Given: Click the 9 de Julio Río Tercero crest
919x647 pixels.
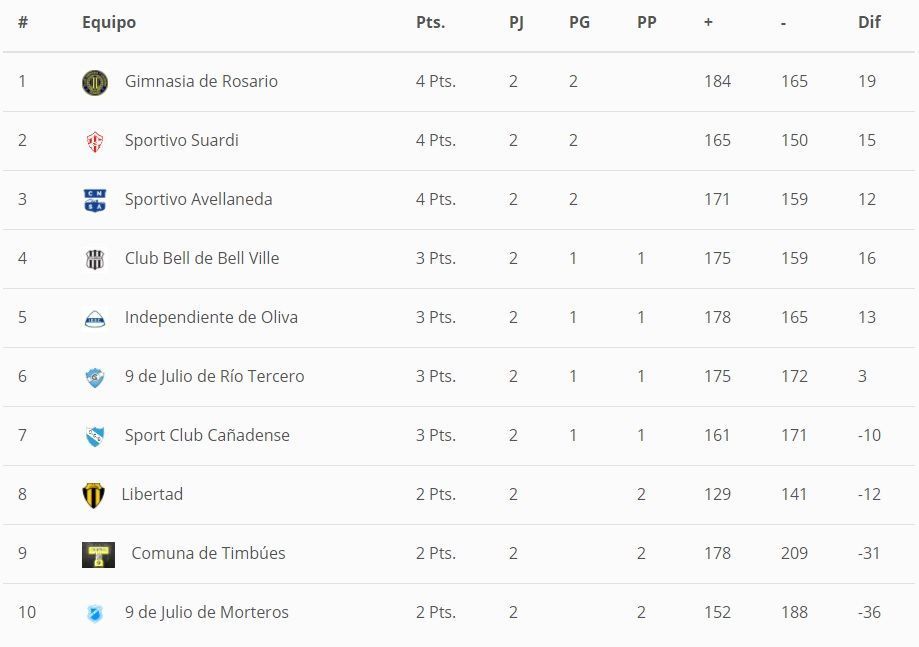Looking at the screenshot, I should tap(95, 377).
